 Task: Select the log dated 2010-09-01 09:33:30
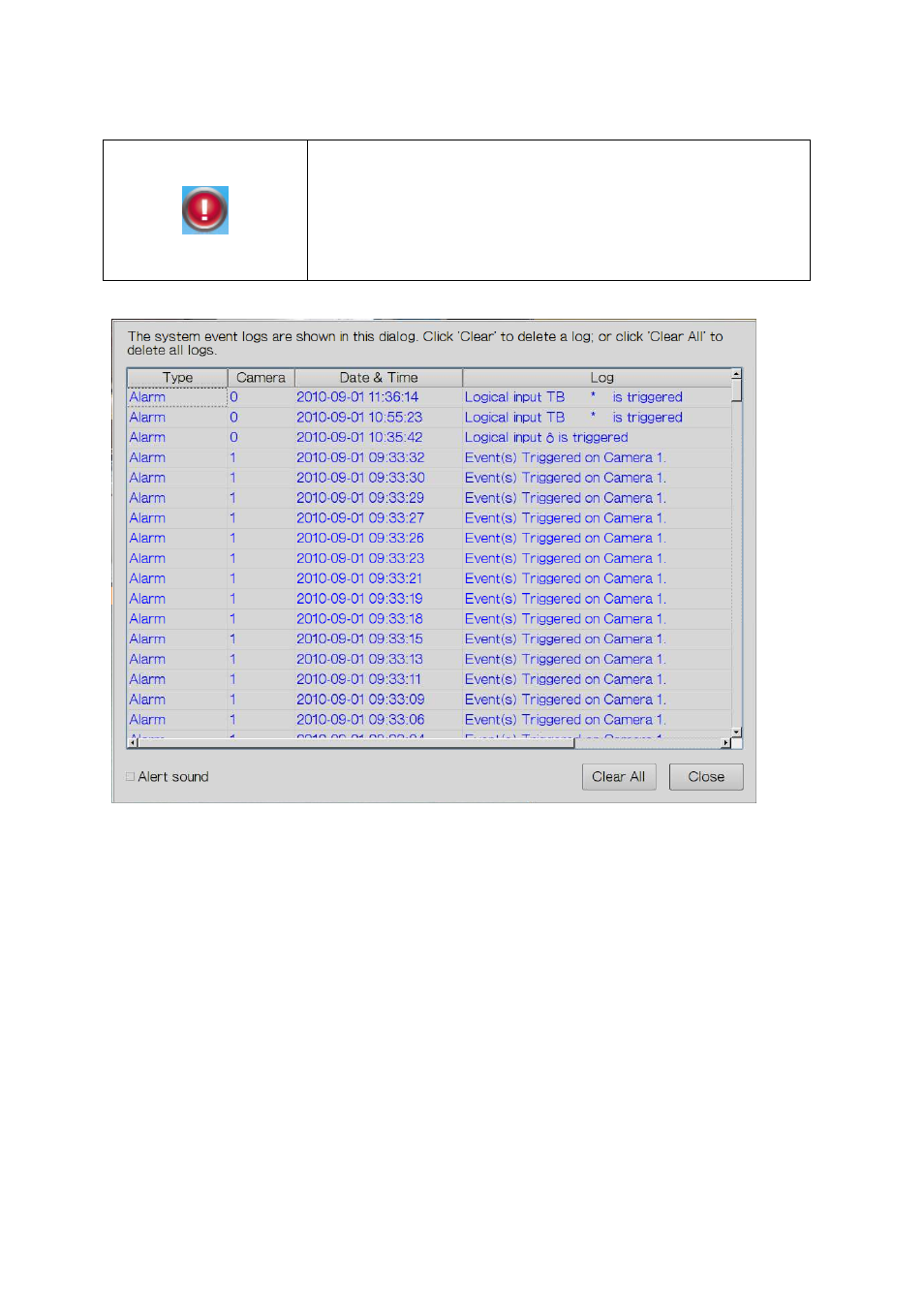pyautogui.click(x=429, y=478)
